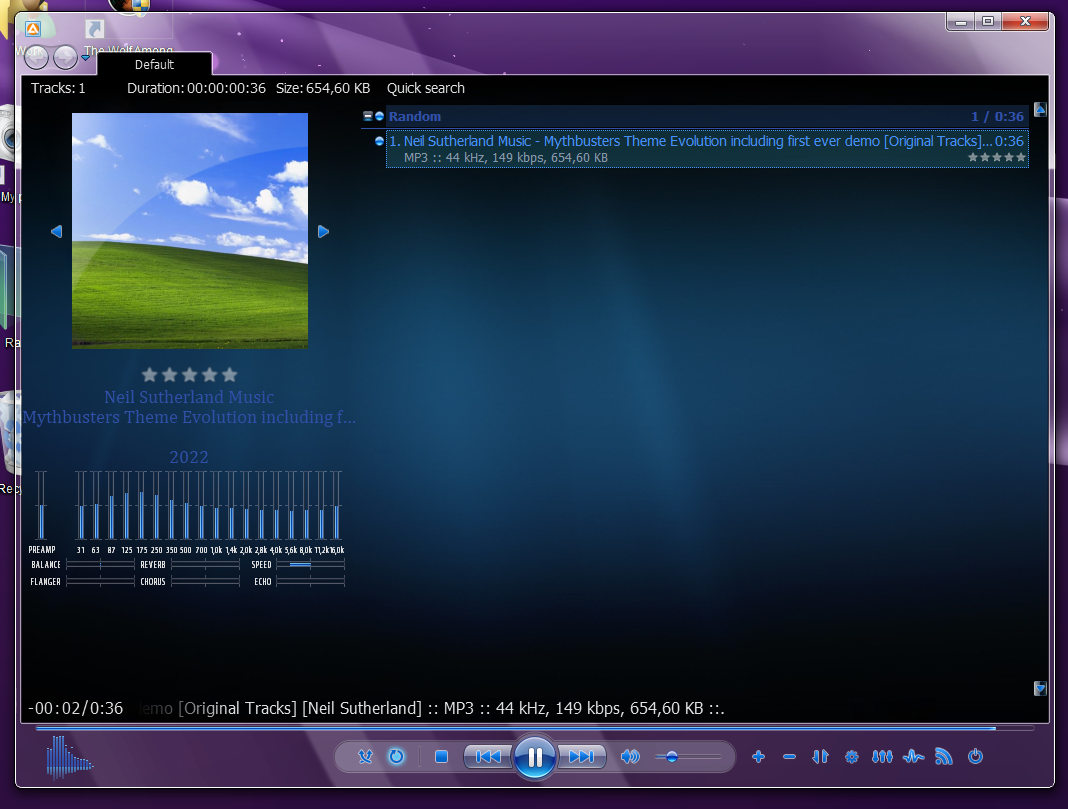Add files with the plus icon
The image size is (1068, 809).
[x=758, y=757]
